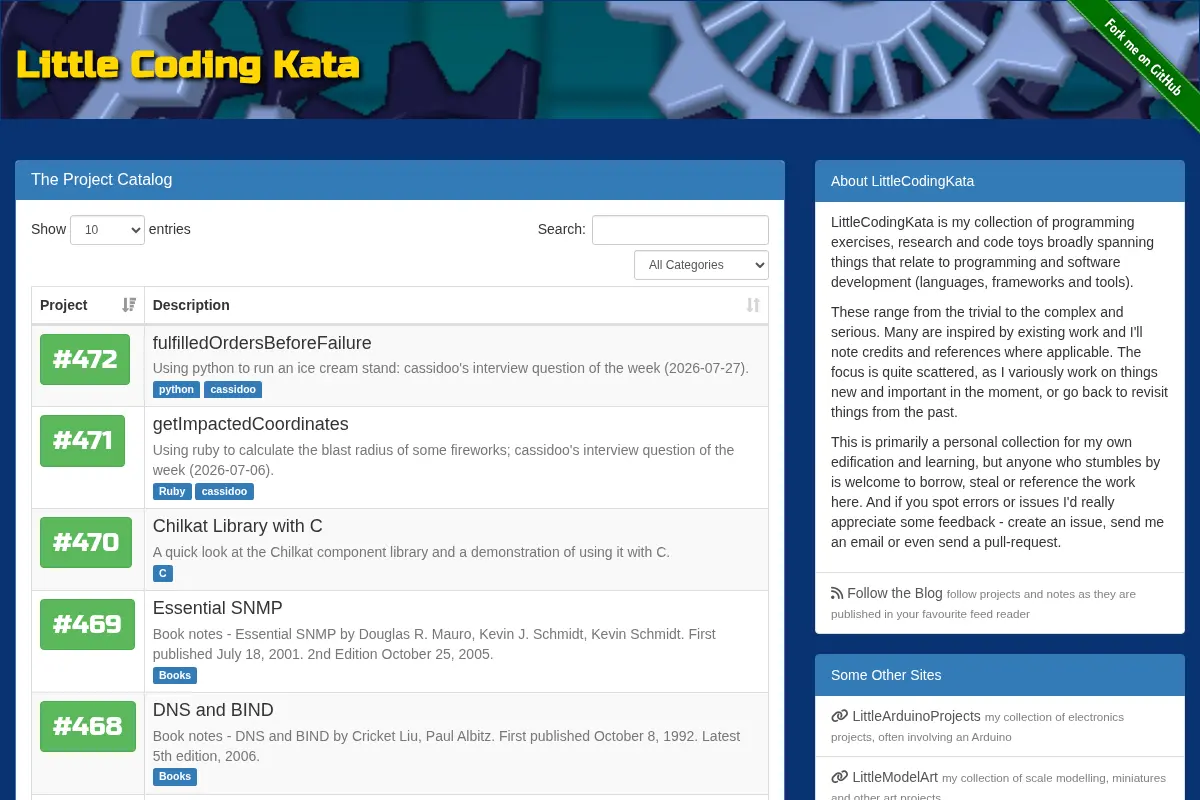Click link icon beside LittleModelArt
This screenshot has height=800, width=1200.
(x=840, y=777)
